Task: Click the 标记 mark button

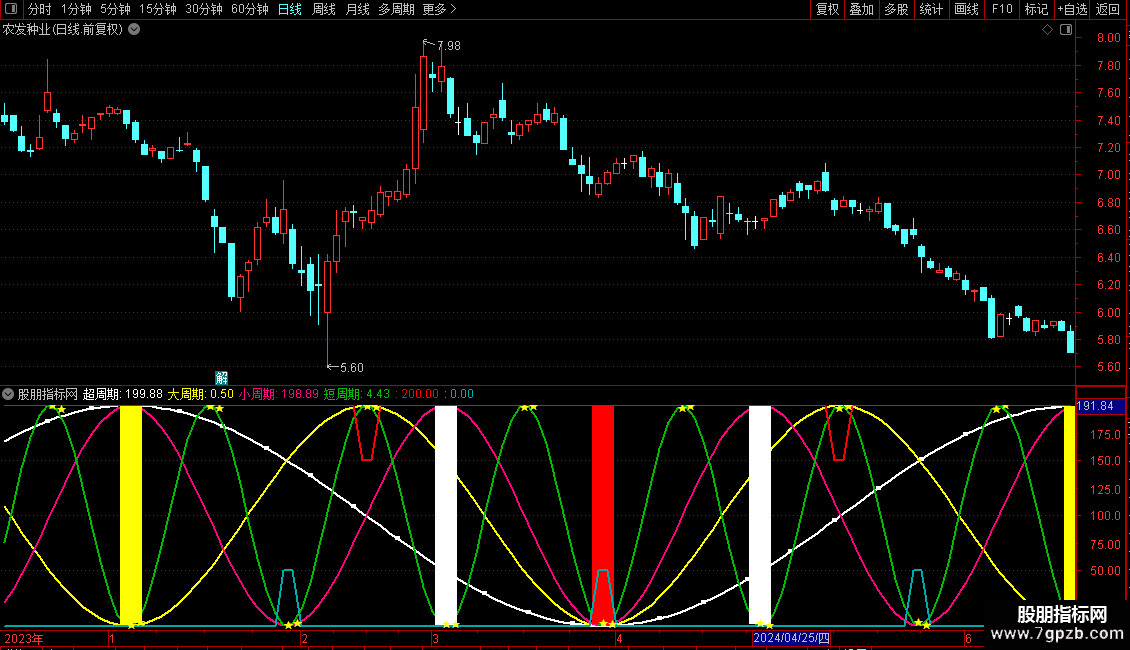Action: click(1036, 9)
